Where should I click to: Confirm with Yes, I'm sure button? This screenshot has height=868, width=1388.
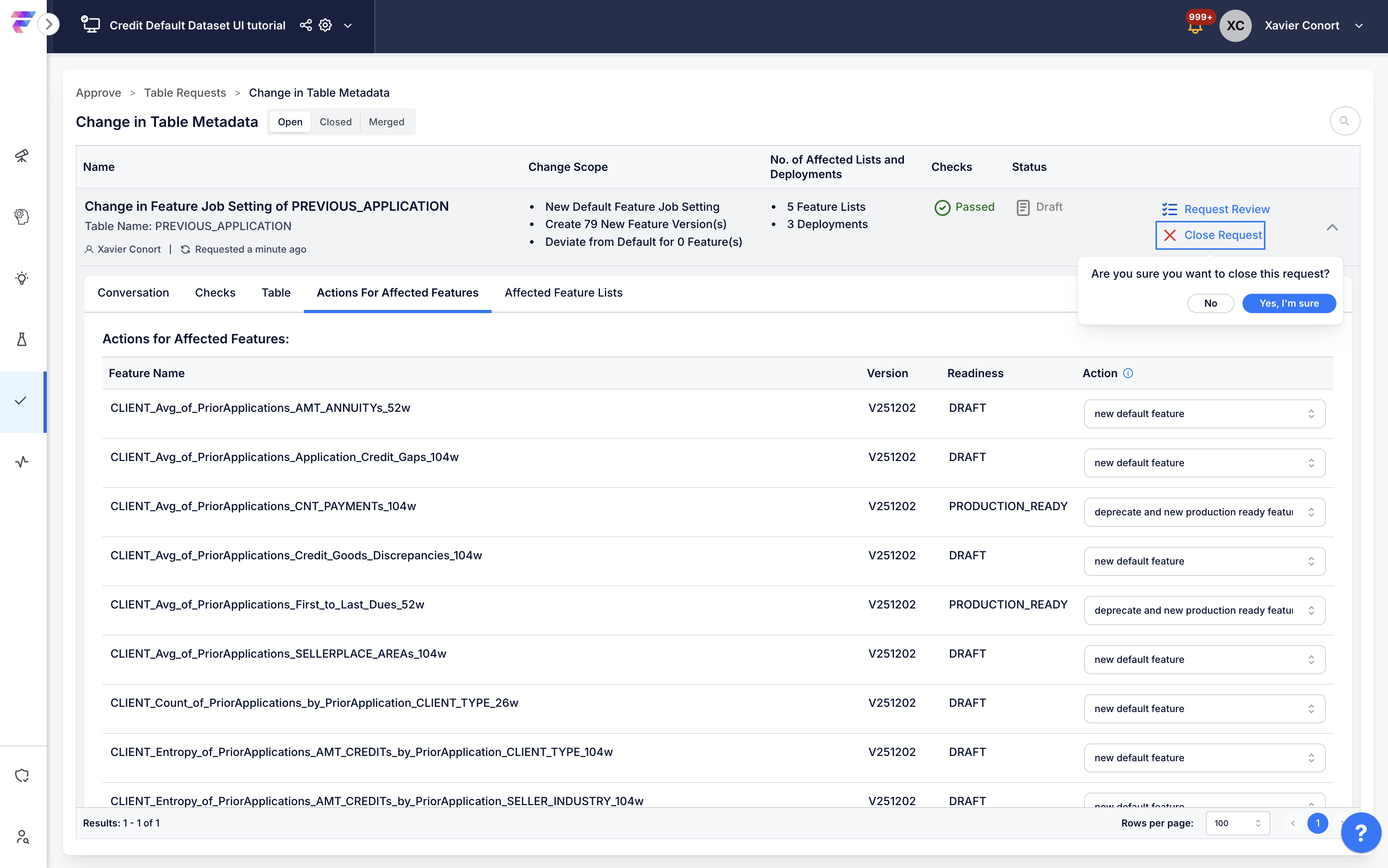[x=1289, y=303]
